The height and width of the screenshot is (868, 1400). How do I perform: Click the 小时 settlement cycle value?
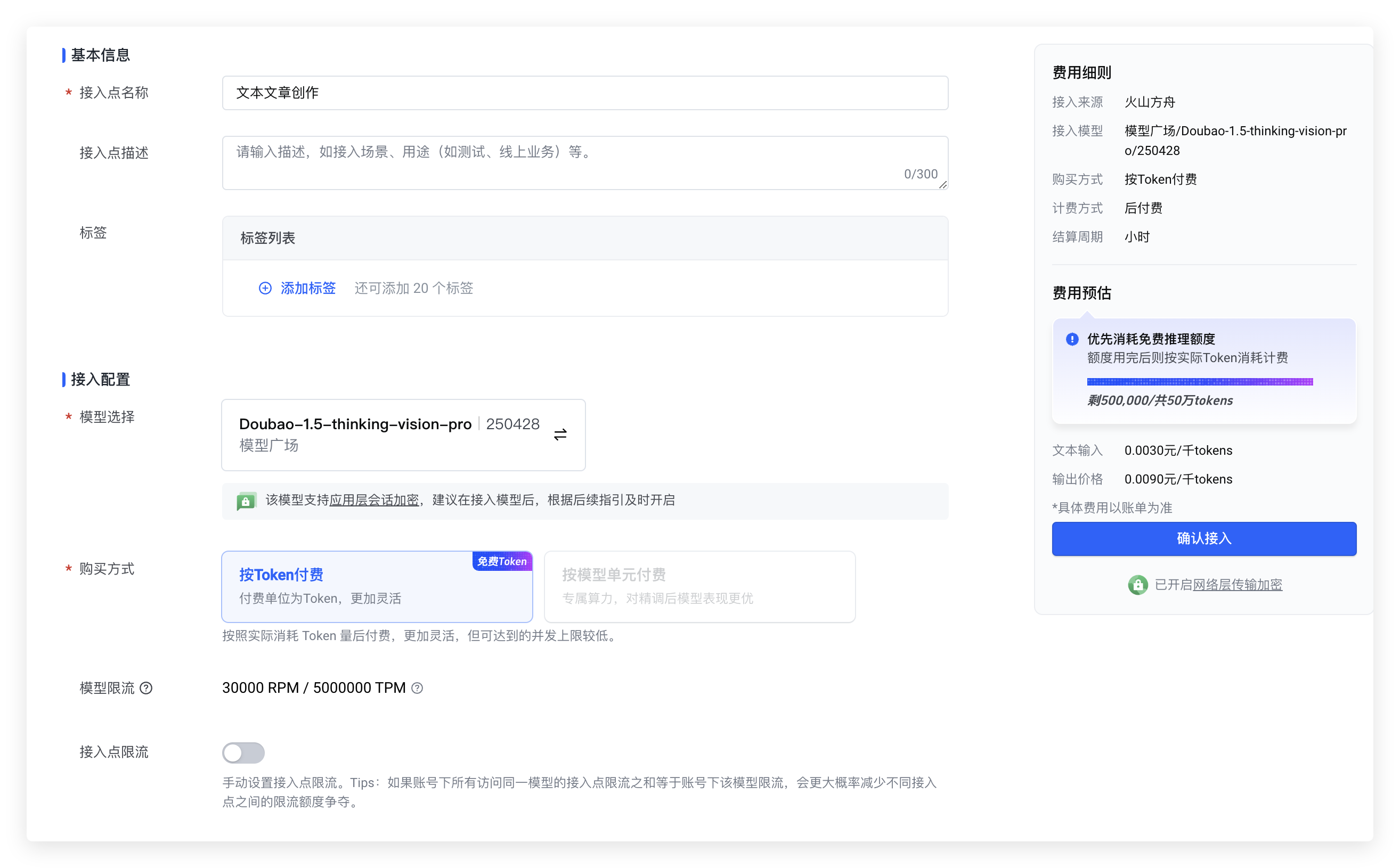1137,236
